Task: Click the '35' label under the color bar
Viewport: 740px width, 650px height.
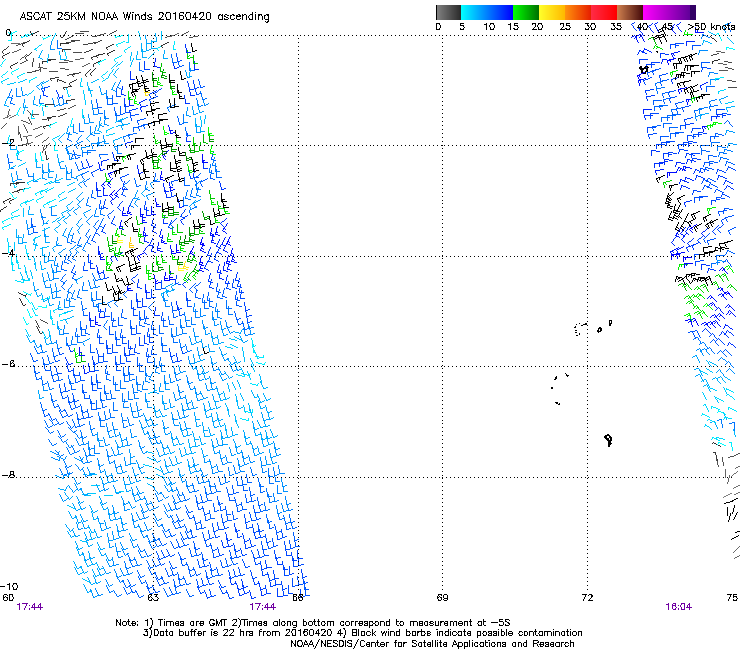Action: coord(616,27)
